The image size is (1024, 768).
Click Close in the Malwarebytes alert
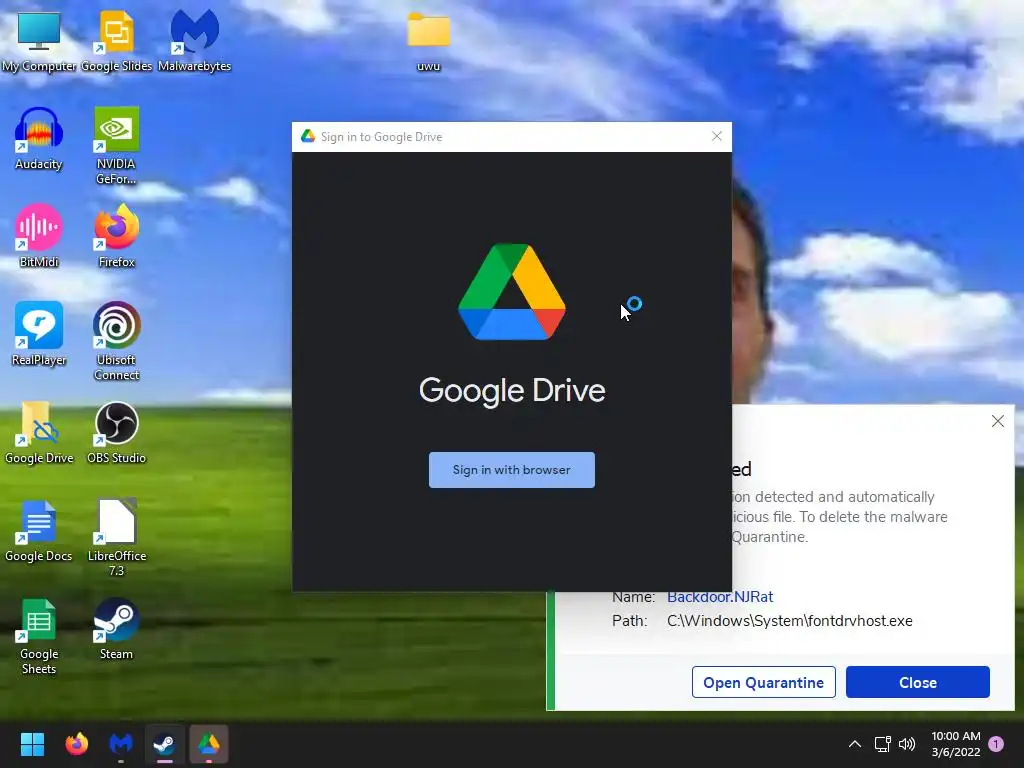tap(918, 682)
